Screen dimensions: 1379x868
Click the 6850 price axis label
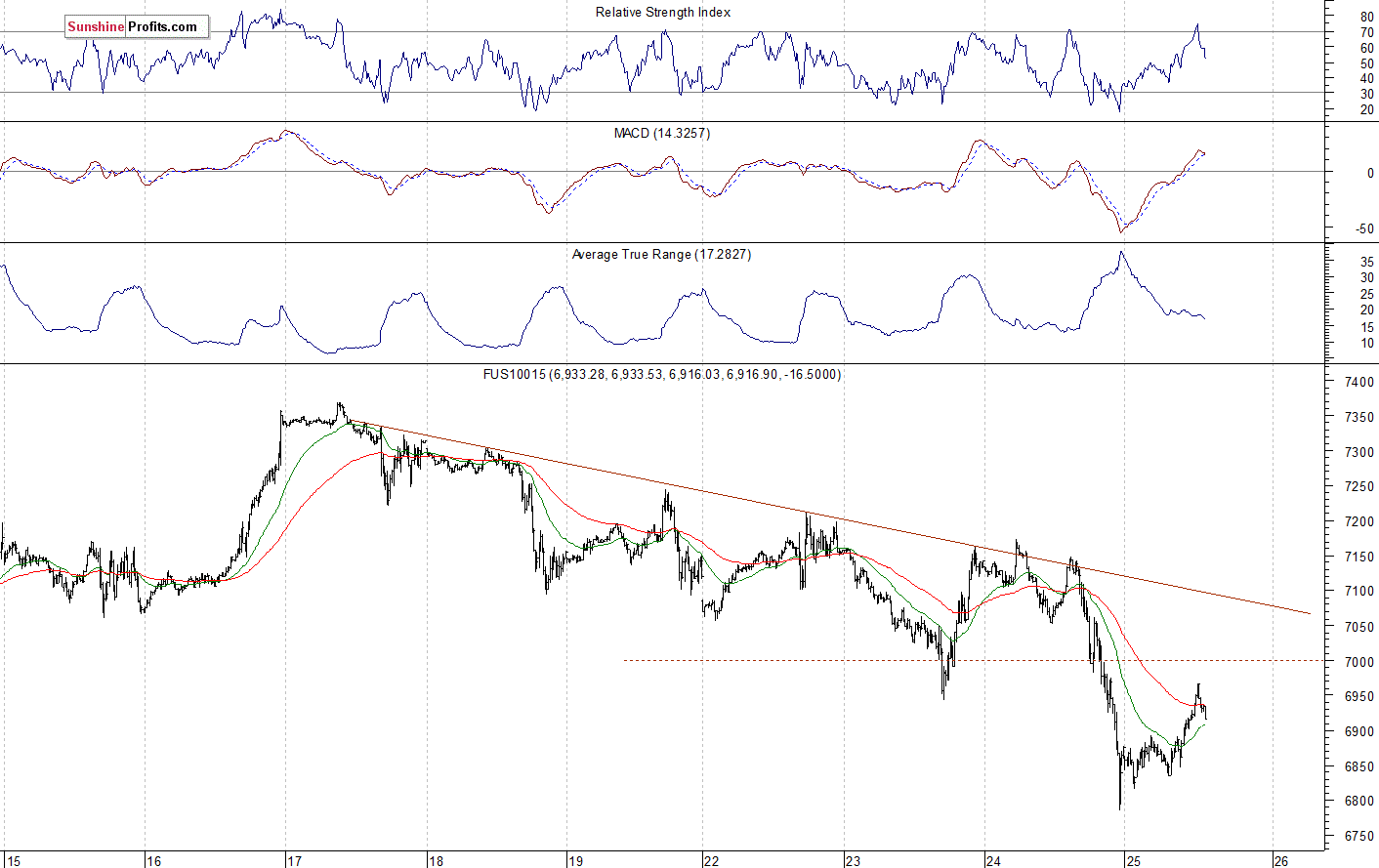pyautogui.click(x=1359, y=766)
